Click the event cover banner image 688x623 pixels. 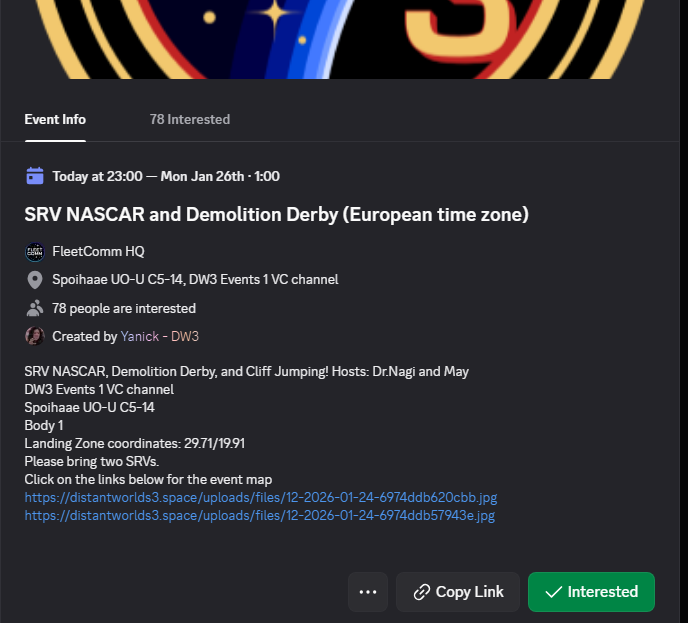(x=340, y=39)
